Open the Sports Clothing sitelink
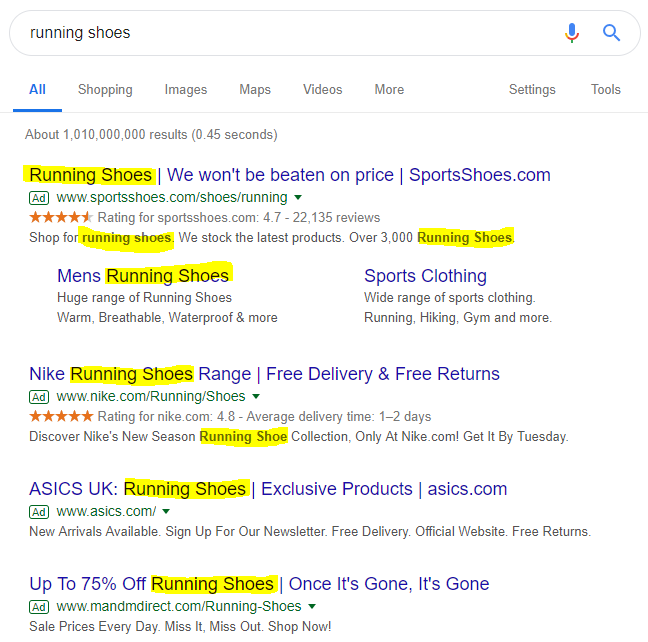648x642 pixels. pos(425,276)
